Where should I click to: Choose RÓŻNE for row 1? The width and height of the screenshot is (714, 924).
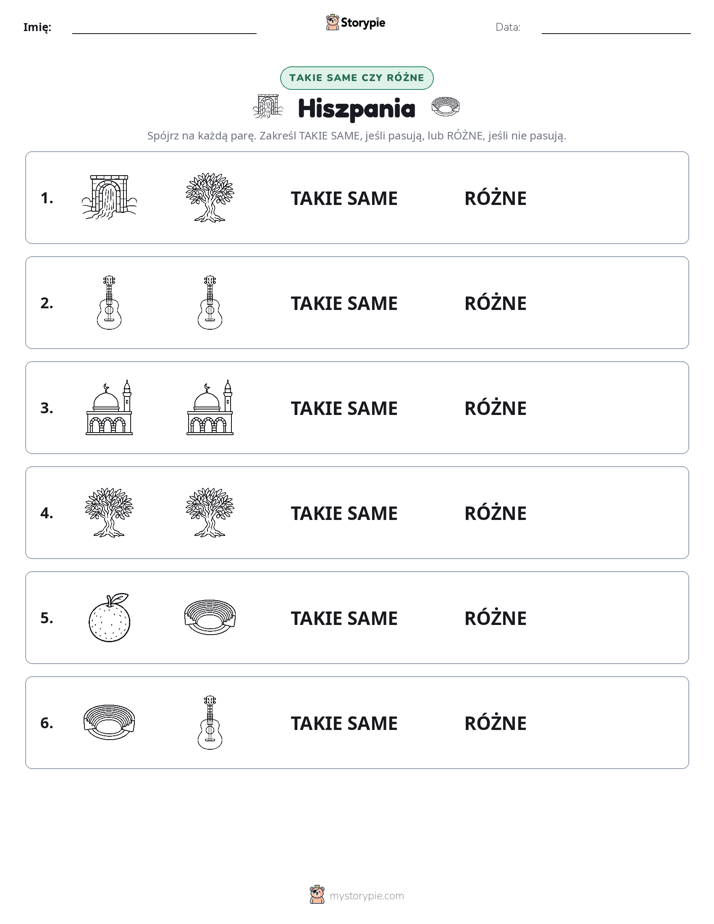[495, 198]
